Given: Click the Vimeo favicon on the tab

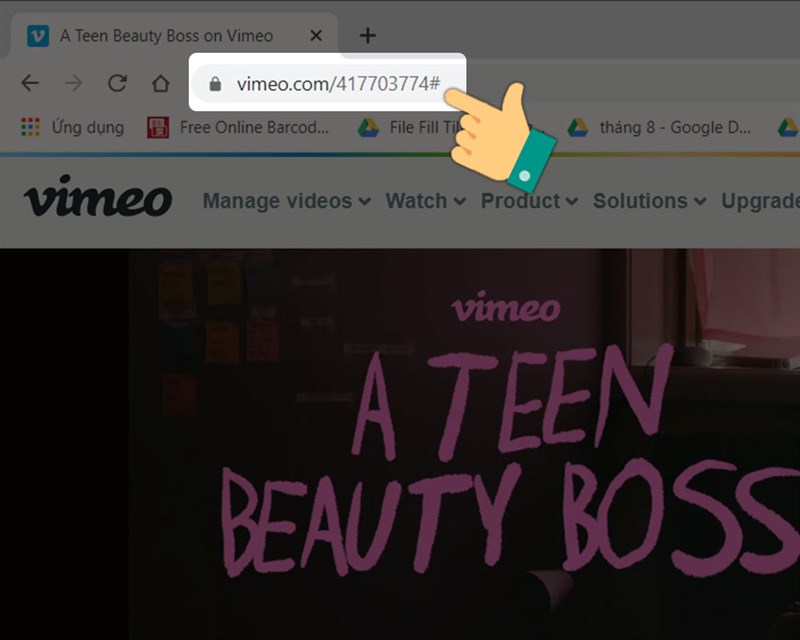Looking at the screenshot, I should (38, 36).
